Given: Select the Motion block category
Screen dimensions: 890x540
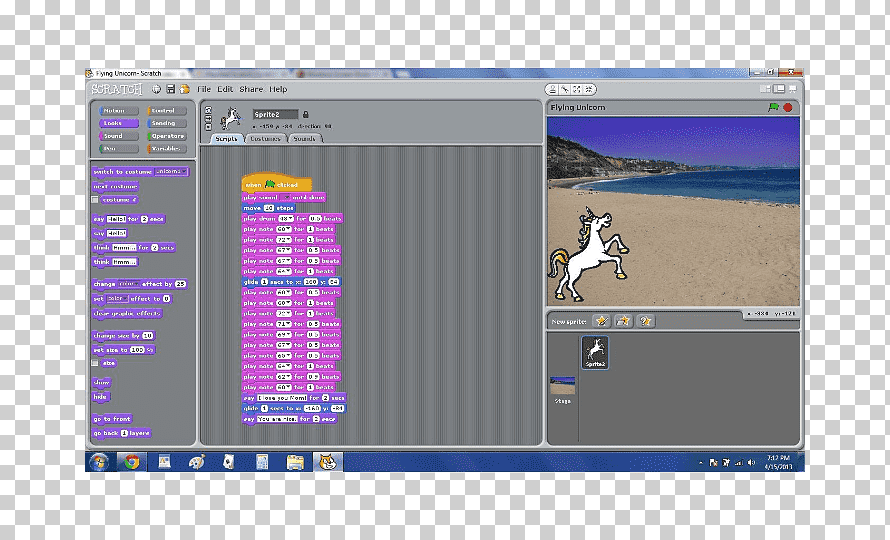Looking at the screenshot, I should pos(119,111).
